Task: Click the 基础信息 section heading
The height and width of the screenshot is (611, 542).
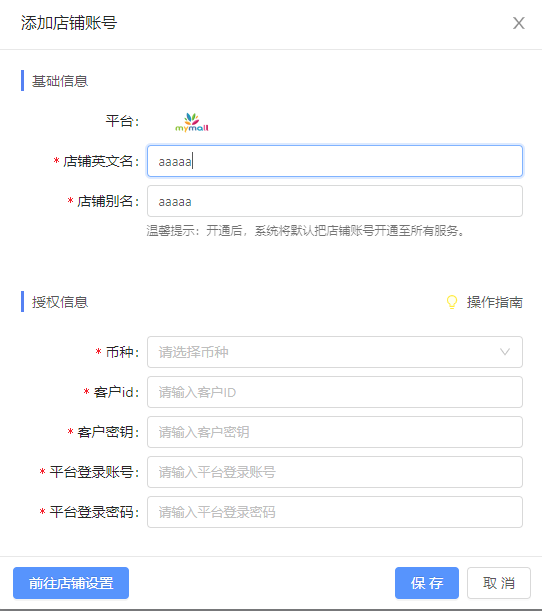Action: coord(60,81)
